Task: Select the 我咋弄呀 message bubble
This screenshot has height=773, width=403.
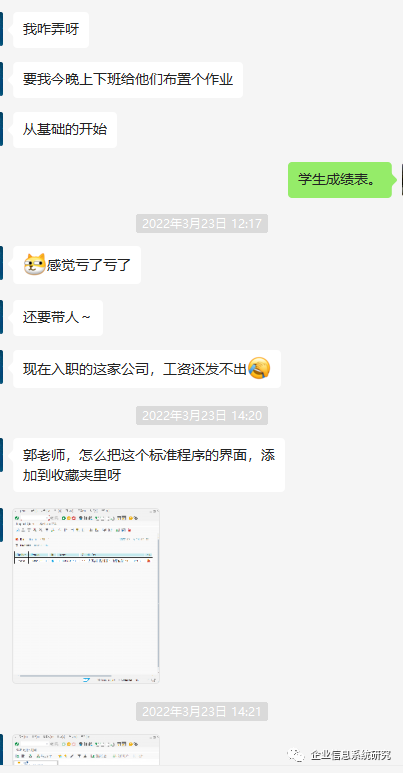Action: [51, 30]
